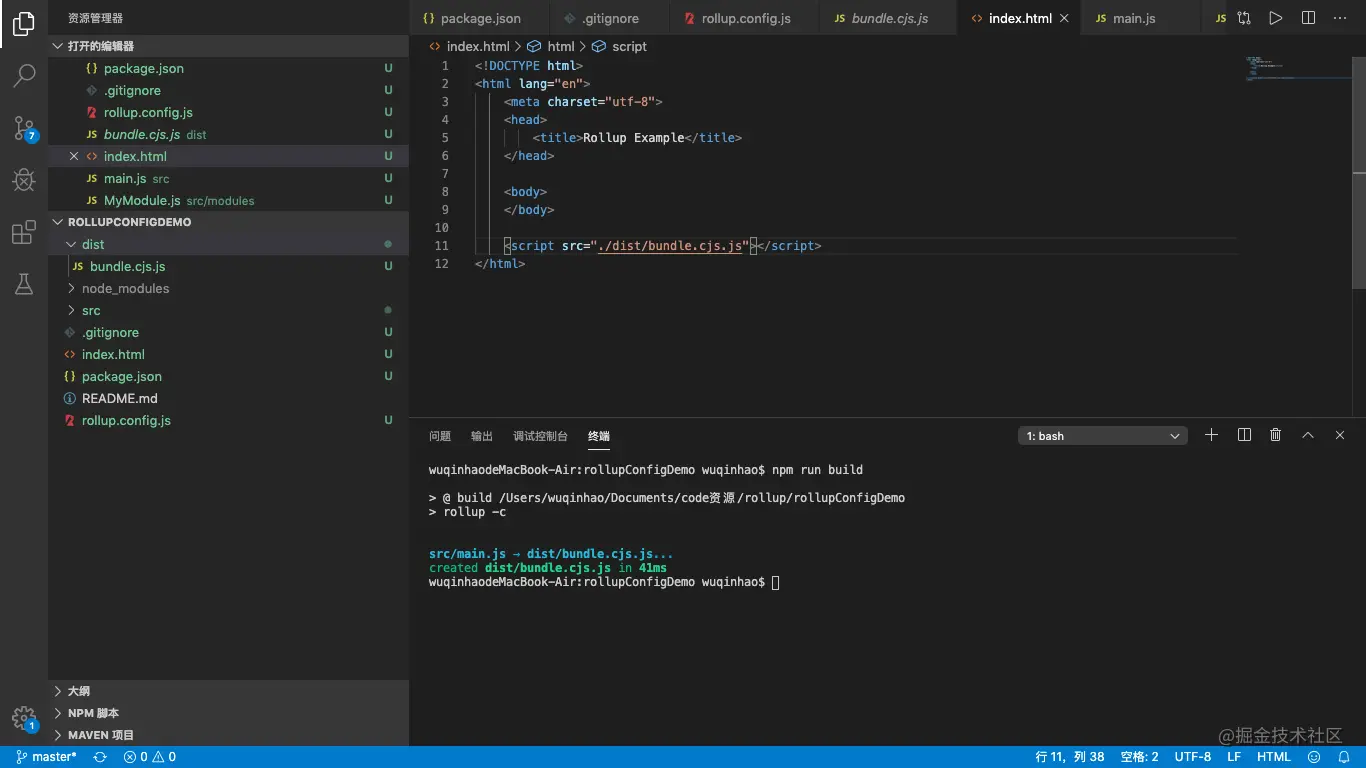The image size is (1366, 768).
Task: Open the Run and Debug view
Action: tap(24, 180)
